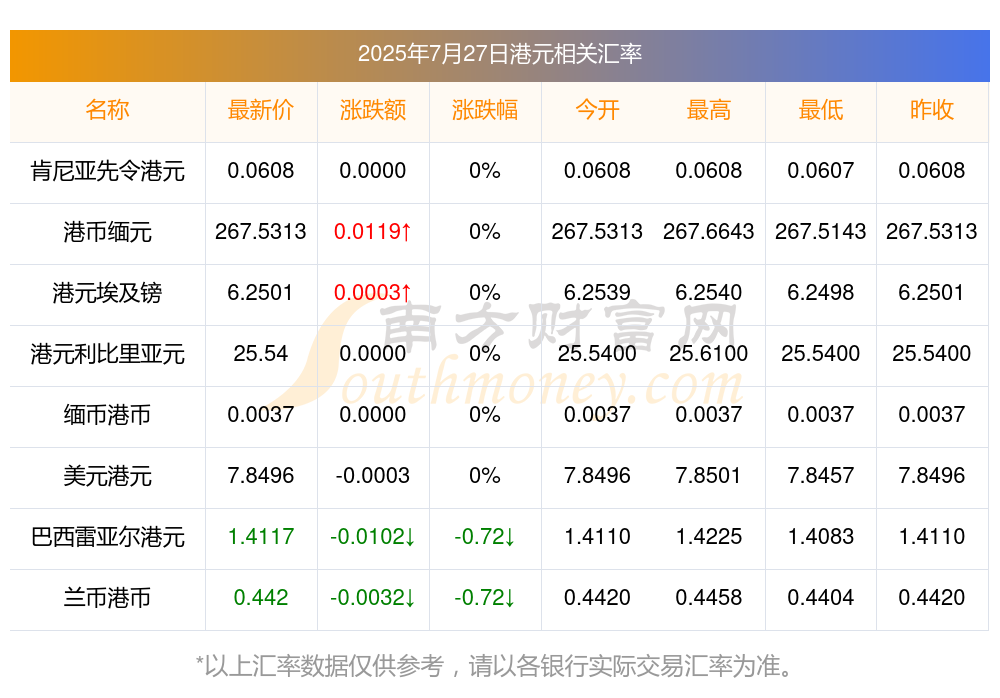The height and width of the screenshot is (698, 1000).
Task: Select the 美元港元 row name
Action: [x=107, y=476]
